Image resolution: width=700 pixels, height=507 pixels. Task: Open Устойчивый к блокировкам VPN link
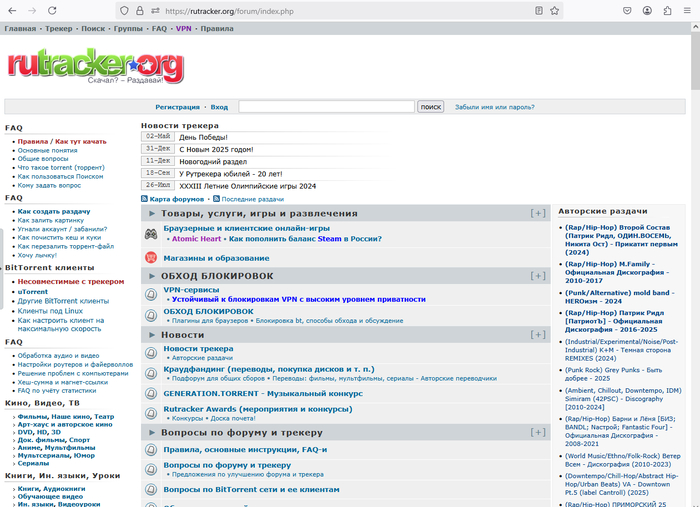(299, 299)
